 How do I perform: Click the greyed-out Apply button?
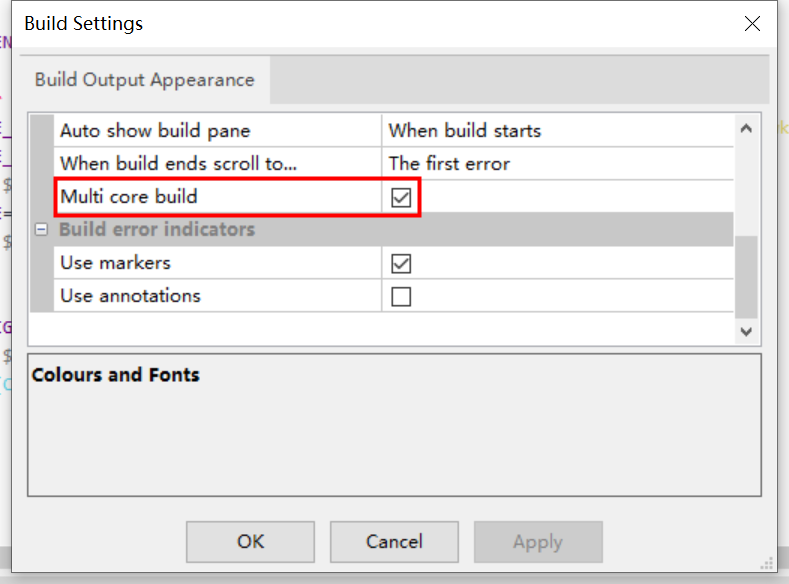538,542
